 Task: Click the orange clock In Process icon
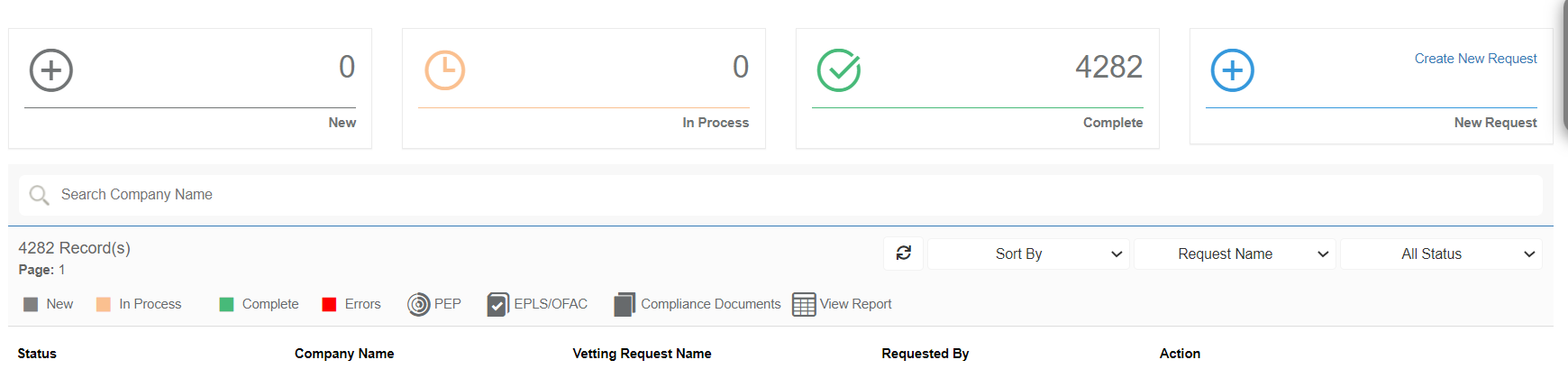pos(445,70)
